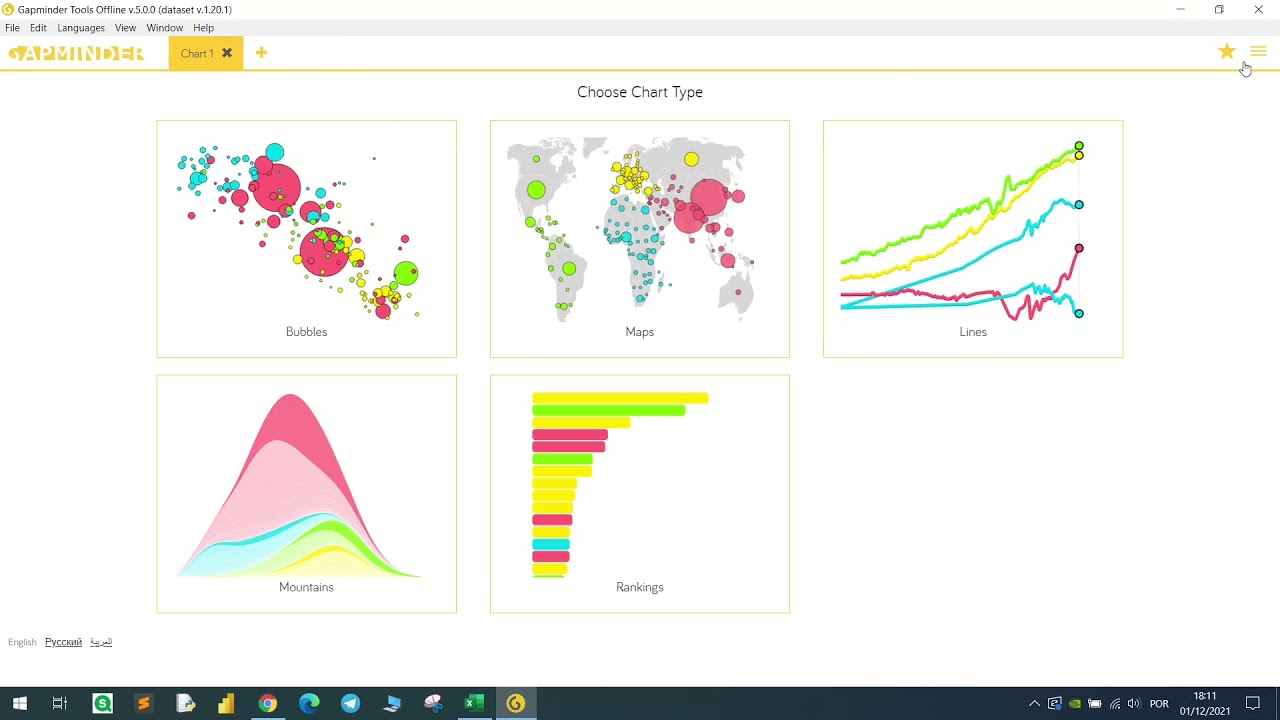Select the Maps chart type
1280x720 pixels.
tap(640, 239)
